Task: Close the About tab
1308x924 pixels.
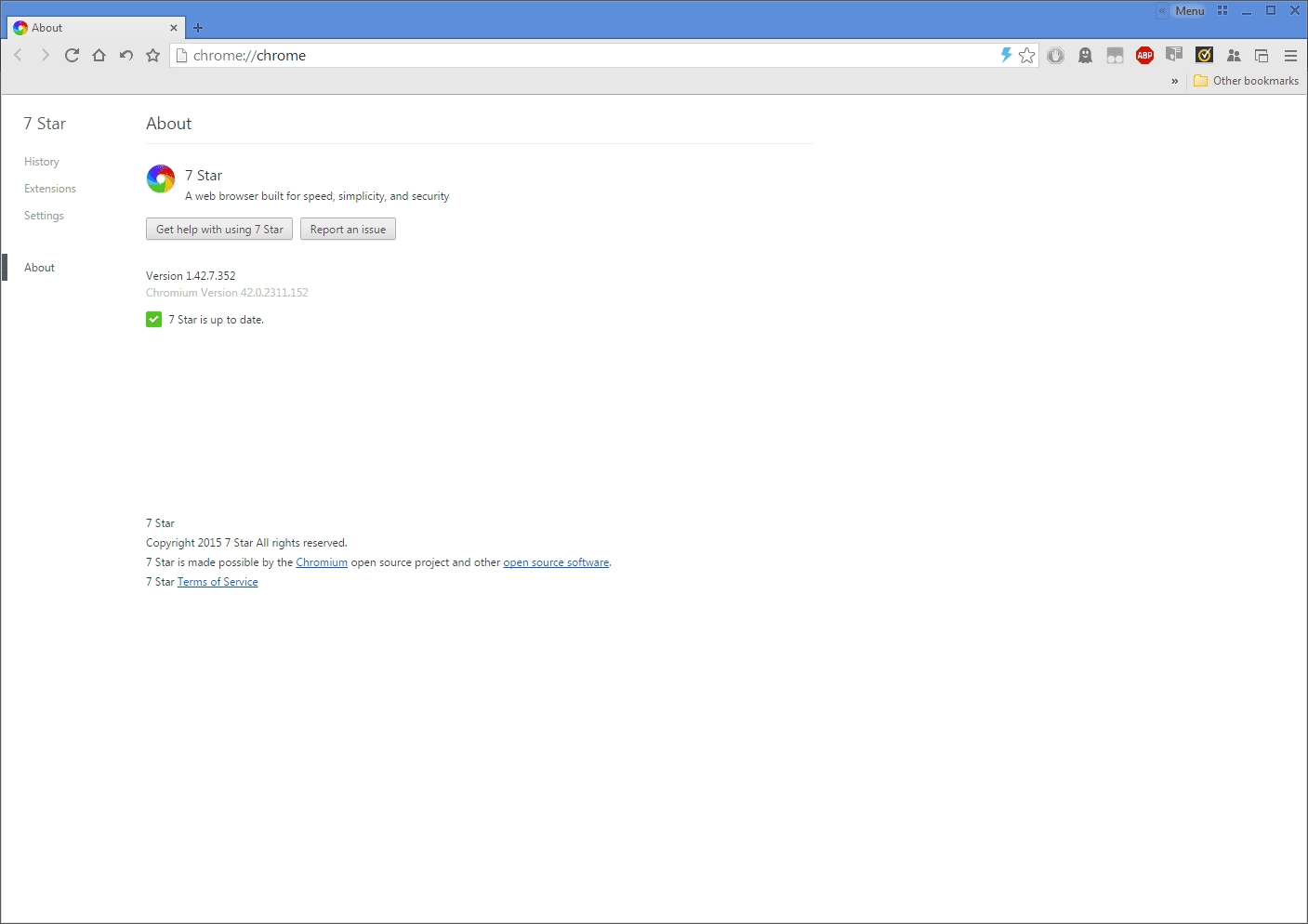Action: pyautogui.click(x=174, y=28)
